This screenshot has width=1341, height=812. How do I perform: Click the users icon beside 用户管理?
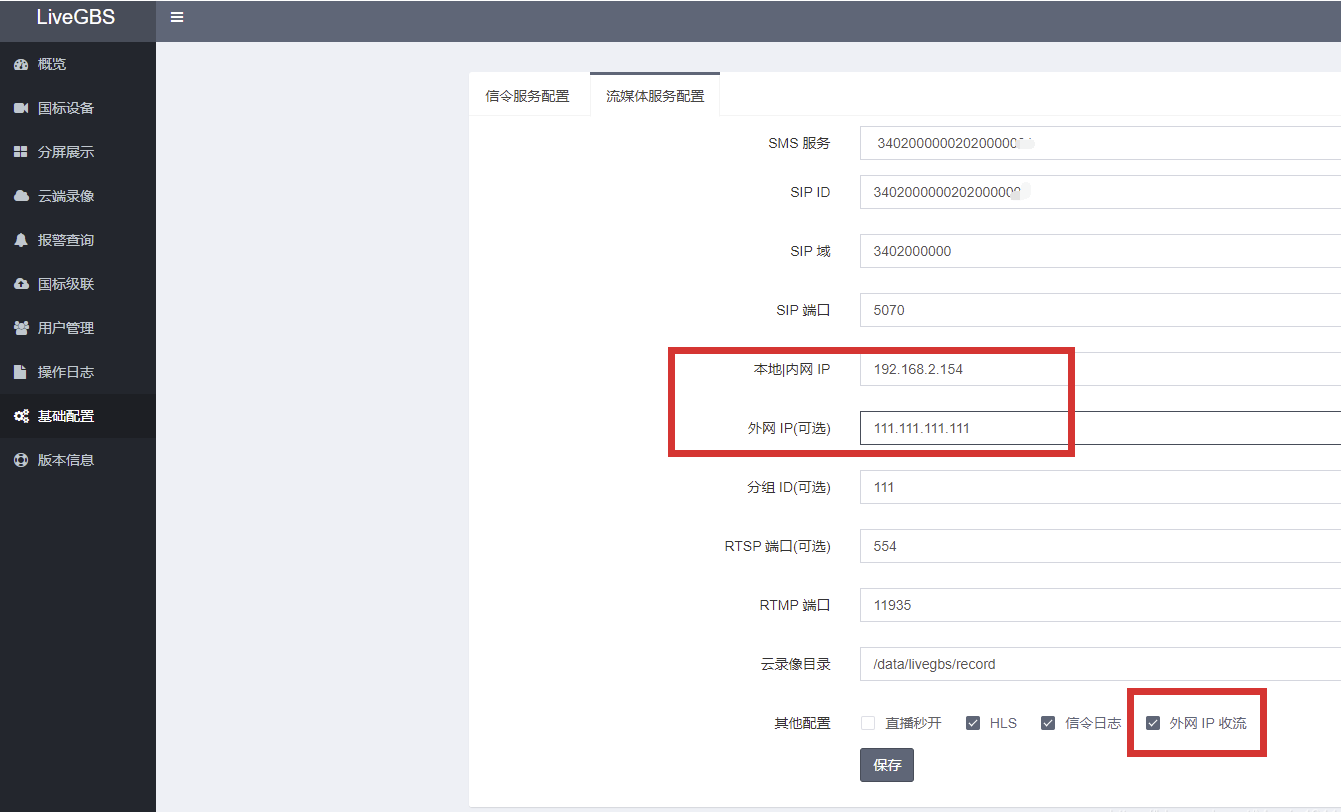[21, 328]
